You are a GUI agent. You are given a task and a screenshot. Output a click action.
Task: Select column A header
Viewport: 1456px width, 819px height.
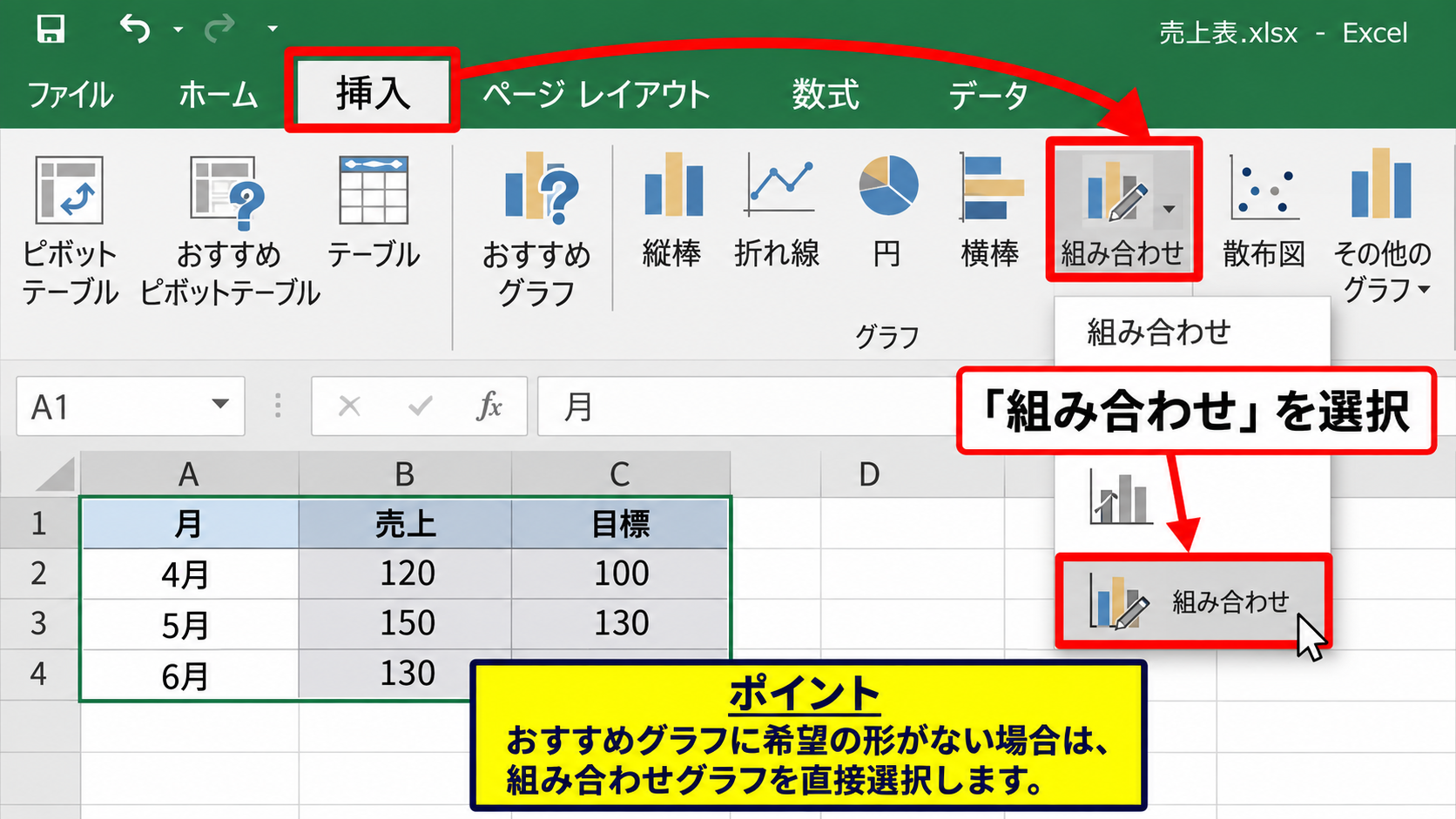coord(189,474)
